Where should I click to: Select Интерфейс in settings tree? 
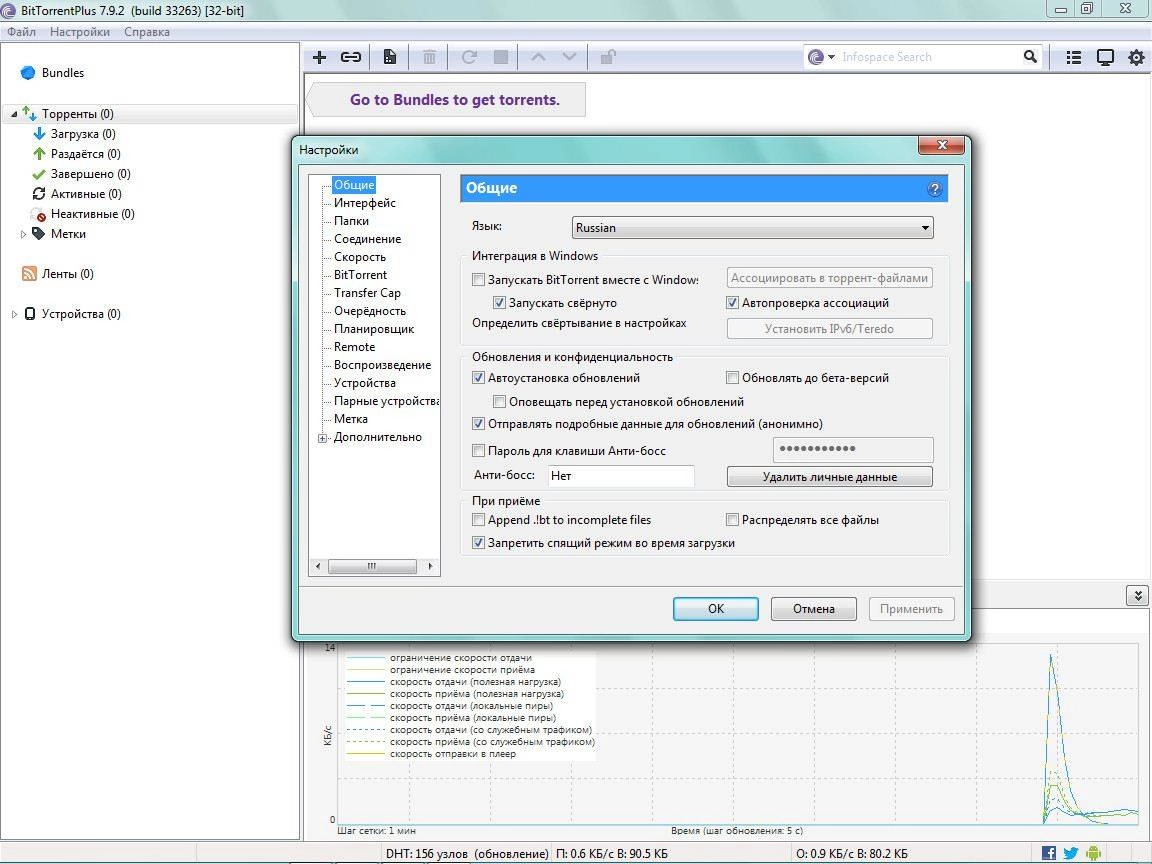tap(364, 203)
